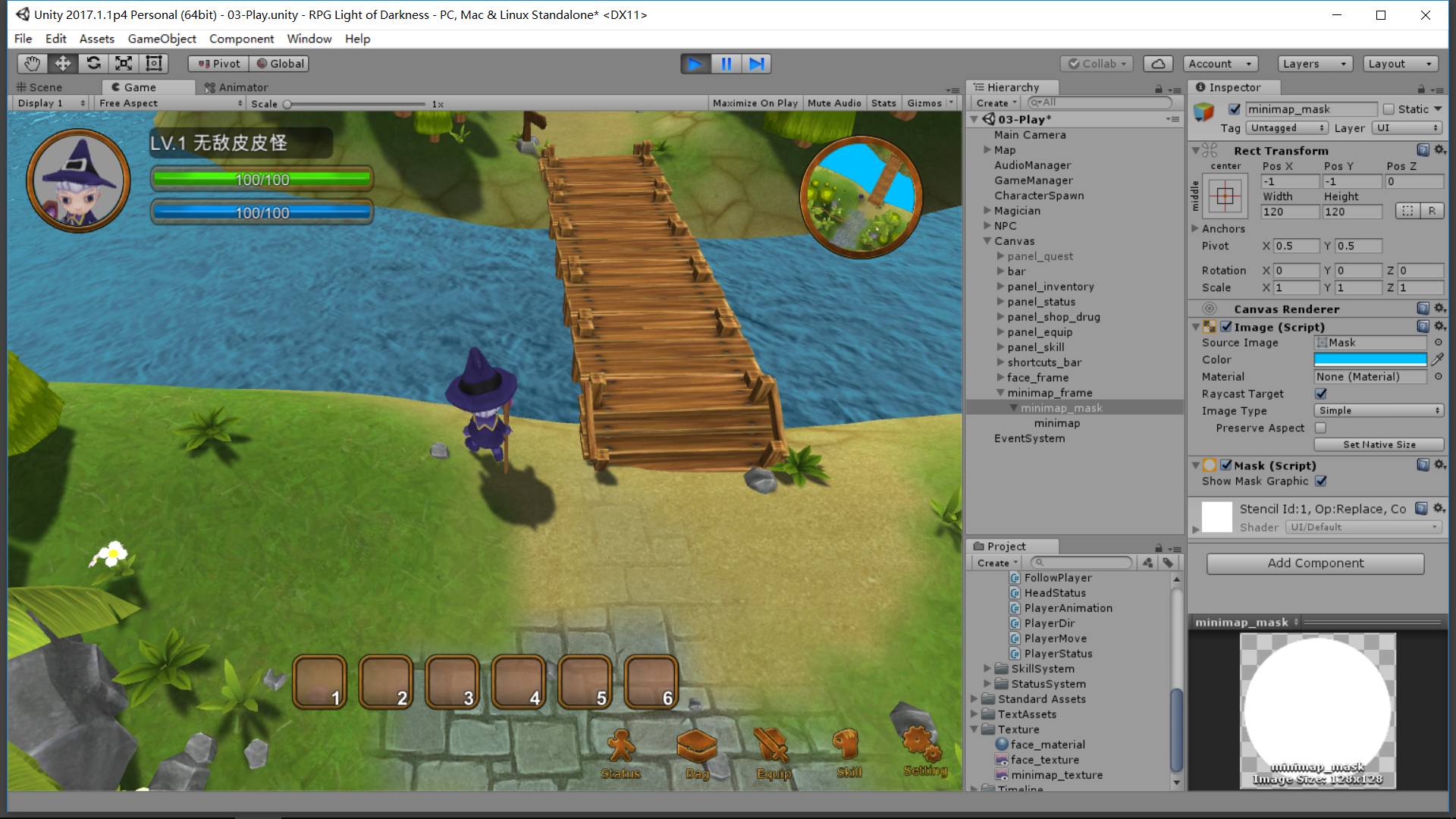Open the GameObject menu
Image resolution: width=1456 pixels, height=819 pixels.
(162, 39)
